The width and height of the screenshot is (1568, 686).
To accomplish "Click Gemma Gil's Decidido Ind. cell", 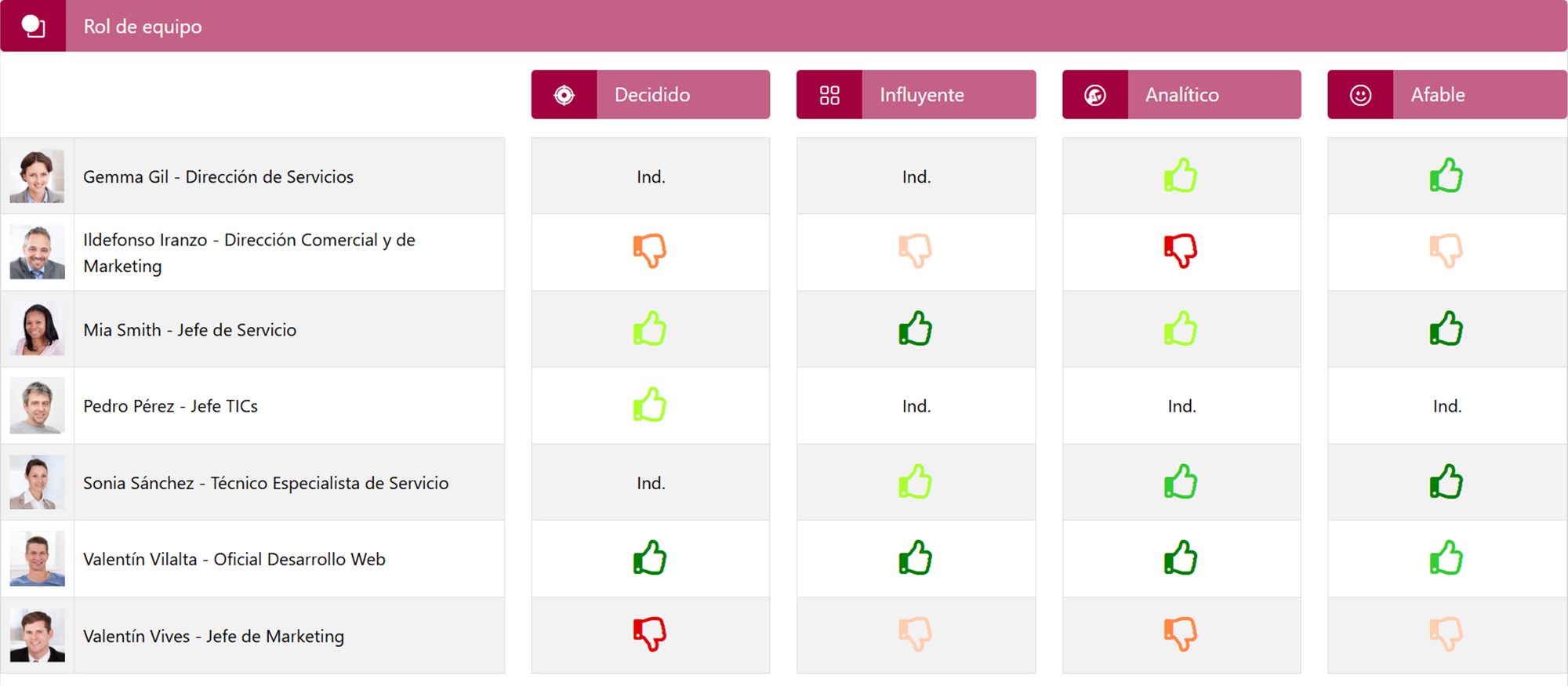I will (651, 177).
